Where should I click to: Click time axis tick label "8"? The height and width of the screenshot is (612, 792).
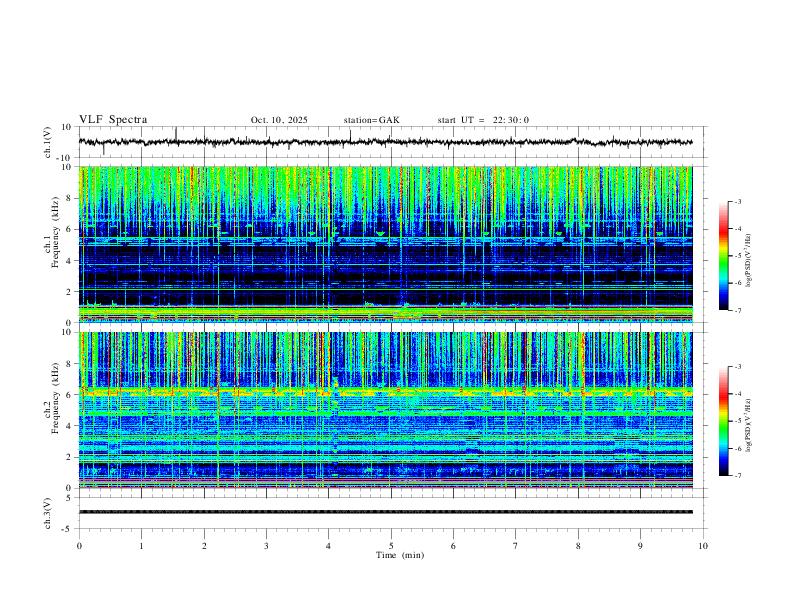[x=578, y=546]
